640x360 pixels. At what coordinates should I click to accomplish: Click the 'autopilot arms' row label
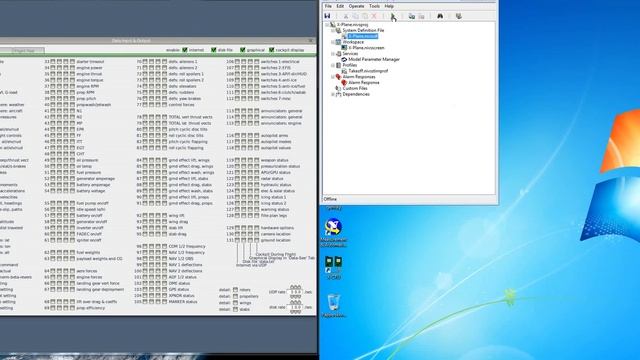(x=274, y=136)
